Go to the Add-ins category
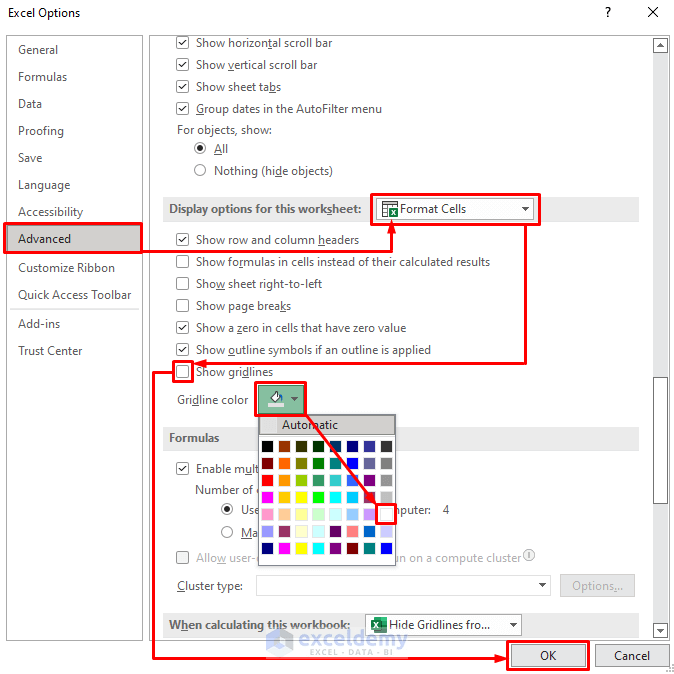Screen dimensions: 674x674 point(39,324)
